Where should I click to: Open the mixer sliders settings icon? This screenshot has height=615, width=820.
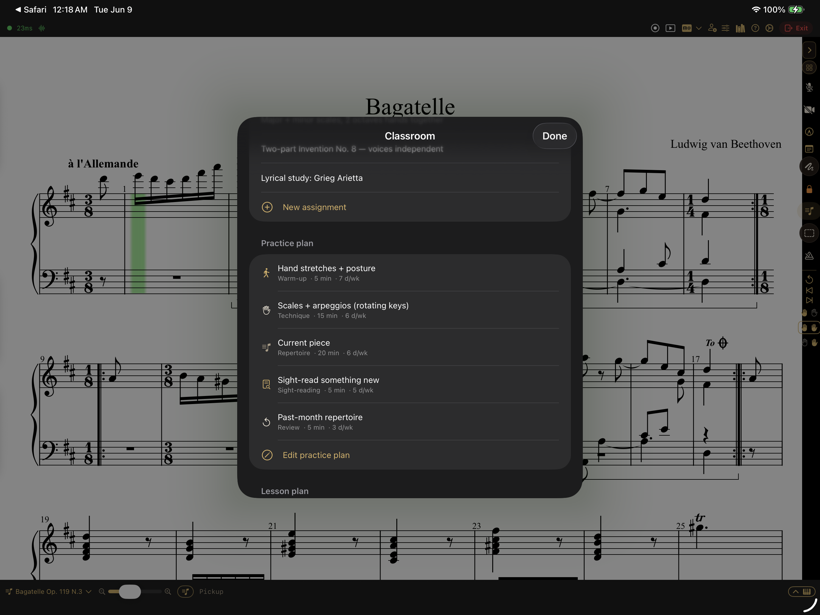[725, 28]
